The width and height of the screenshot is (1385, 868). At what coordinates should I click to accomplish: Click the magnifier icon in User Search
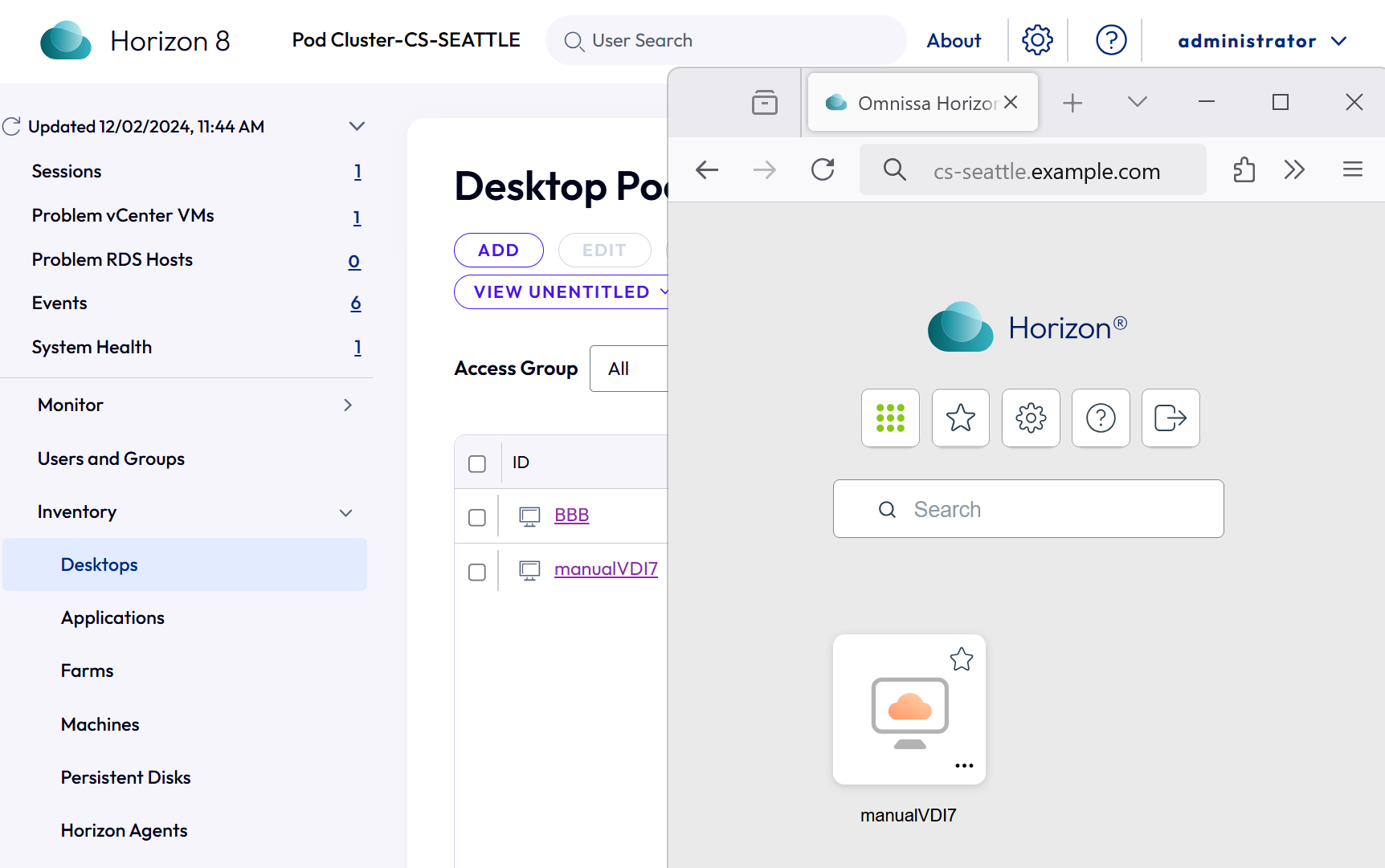(574, 41)
